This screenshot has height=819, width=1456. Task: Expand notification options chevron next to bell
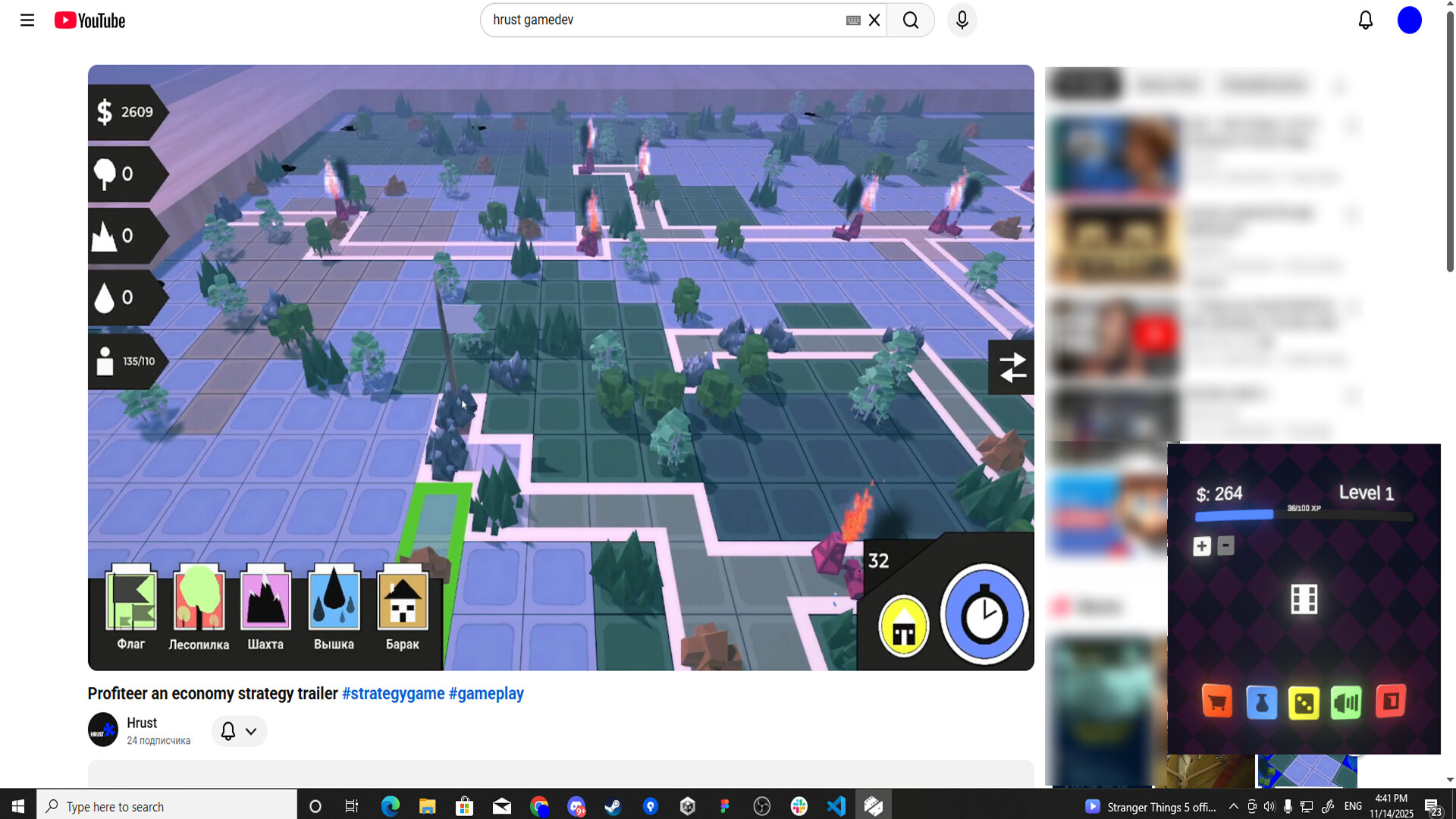[251, 730]
